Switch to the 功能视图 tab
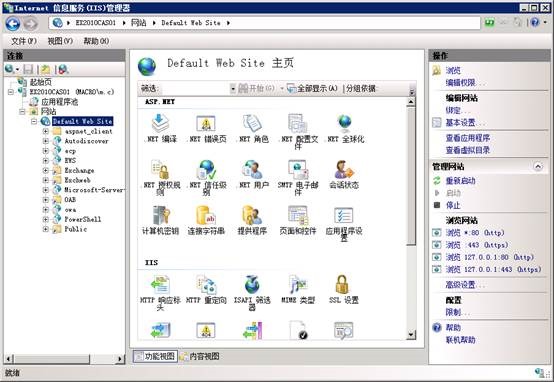Image resolution: width=554 pixels, height=382 pixels. (x=155, y=356)
